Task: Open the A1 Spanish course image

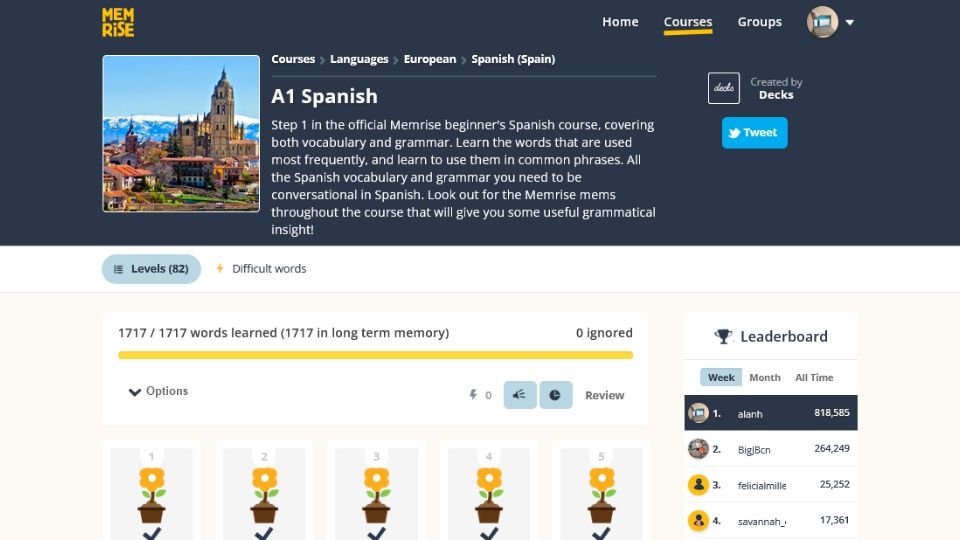Action: point(181,133)
